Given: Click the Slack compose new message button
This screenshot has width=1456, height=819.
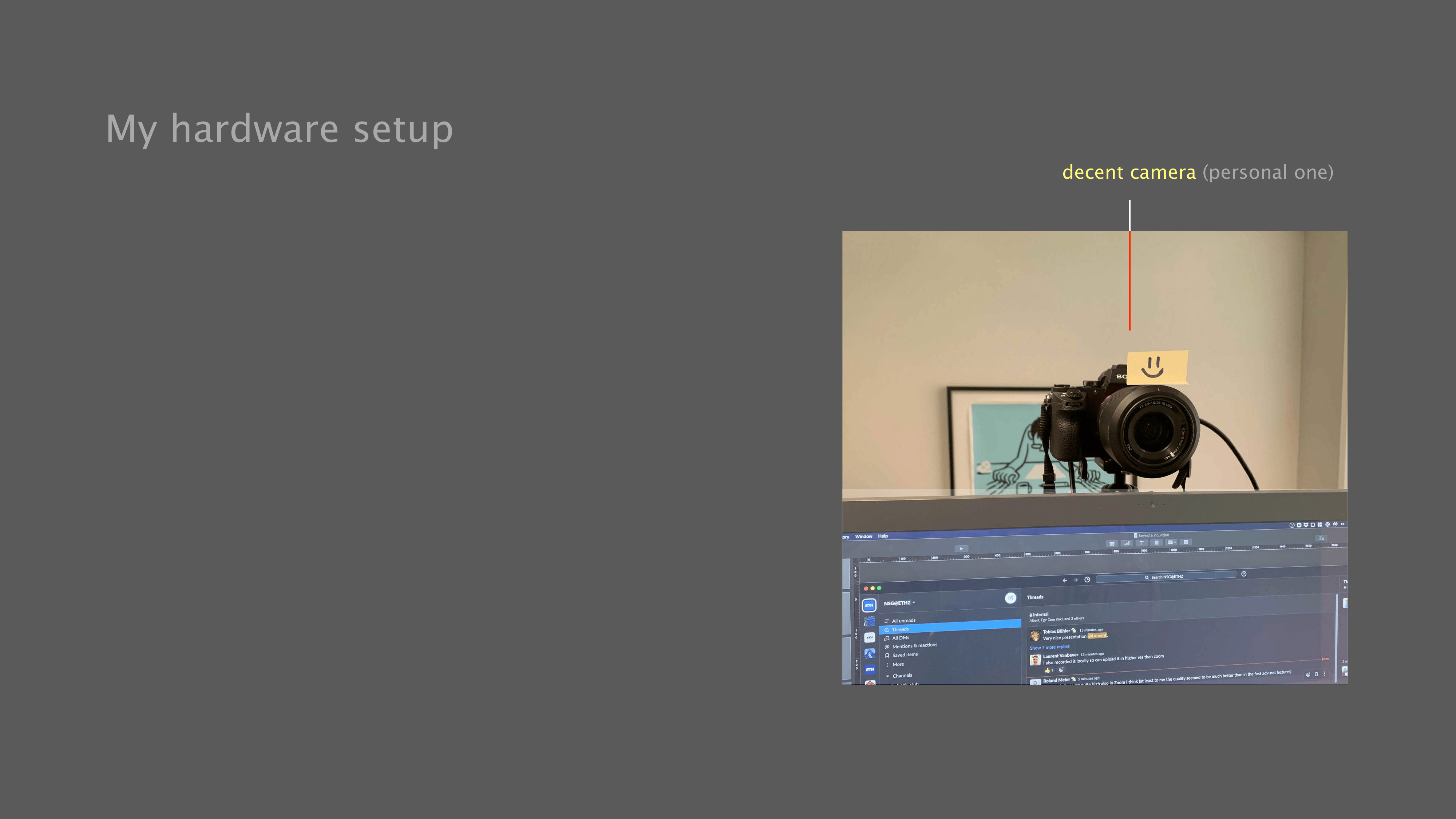Looking at the screenshot, I should pos(1010,598).
